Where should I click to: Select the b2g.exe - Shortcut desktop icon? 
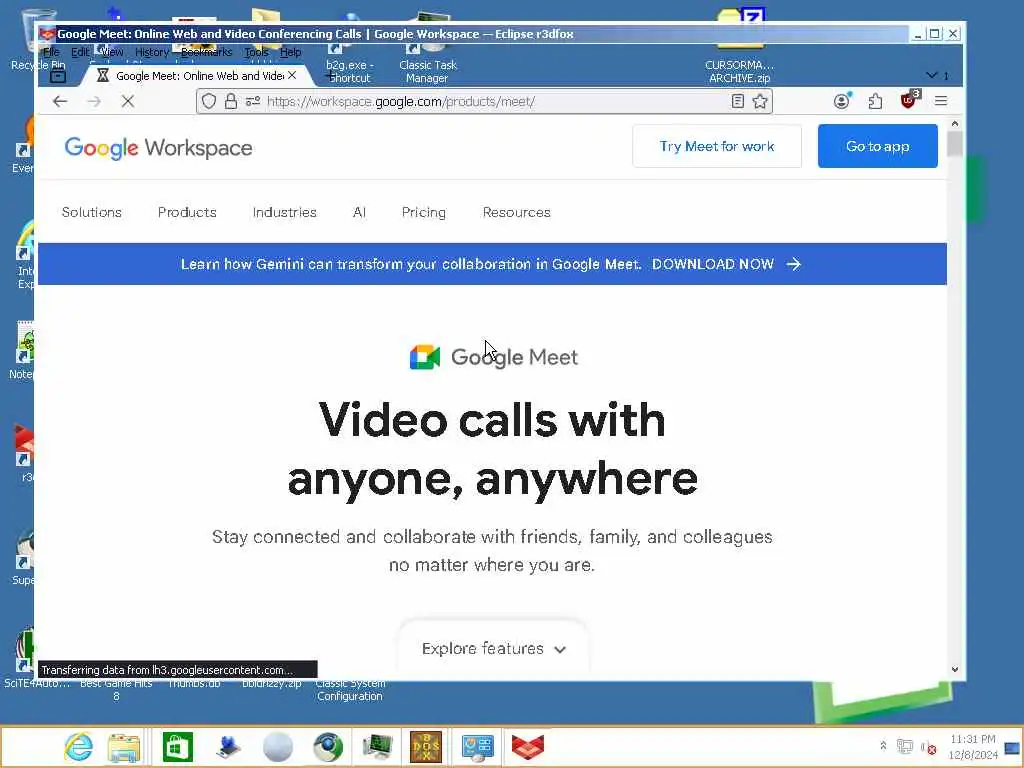(349, 71)
